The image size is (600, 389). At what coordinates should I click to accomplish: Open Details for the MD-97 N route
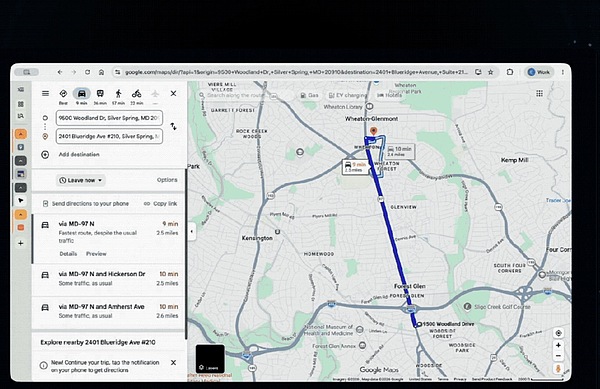(68, 254)
